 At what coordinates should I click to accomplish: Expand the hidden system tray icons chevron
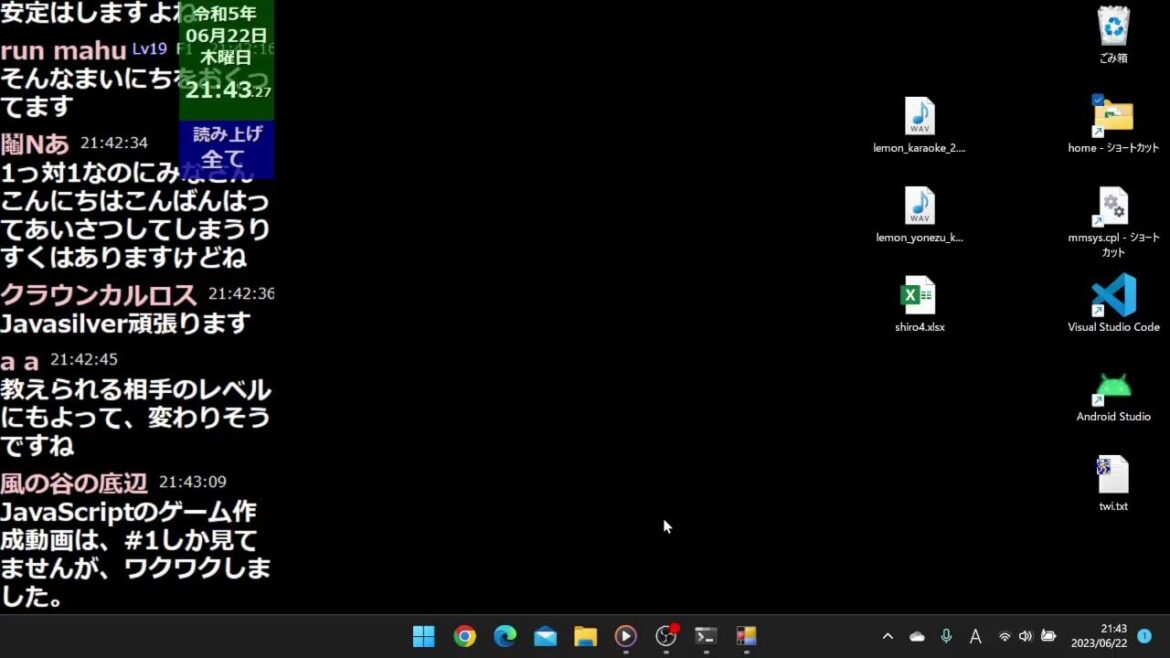tap(887, 637)
